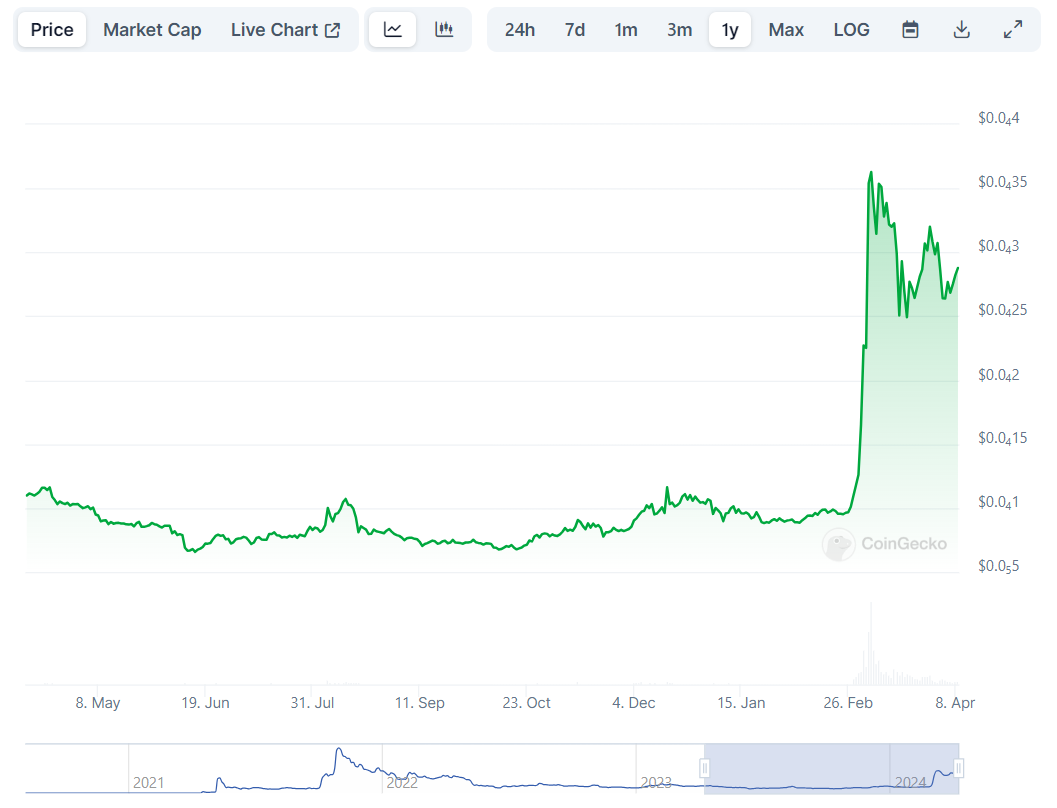Click the 23. Oct x-axis label
The width and height of the screenshot is (1057, 808).
[x=526, y=703]
